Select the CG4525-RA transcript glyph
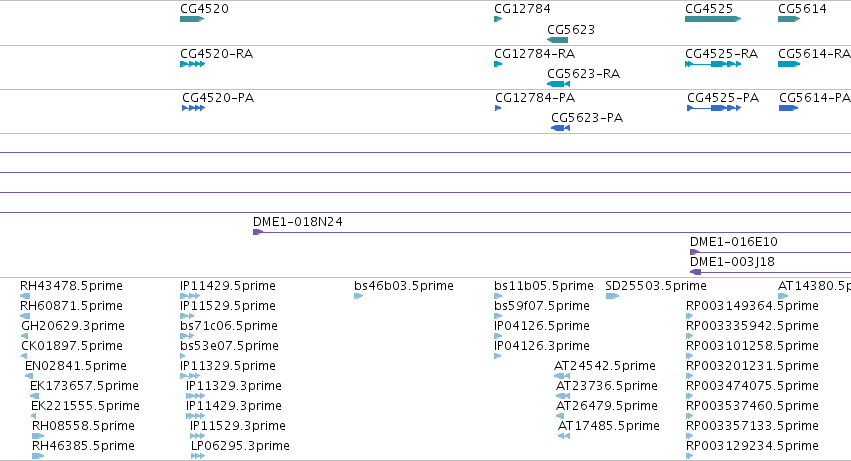The image size is (851, 461). point(713,64)
